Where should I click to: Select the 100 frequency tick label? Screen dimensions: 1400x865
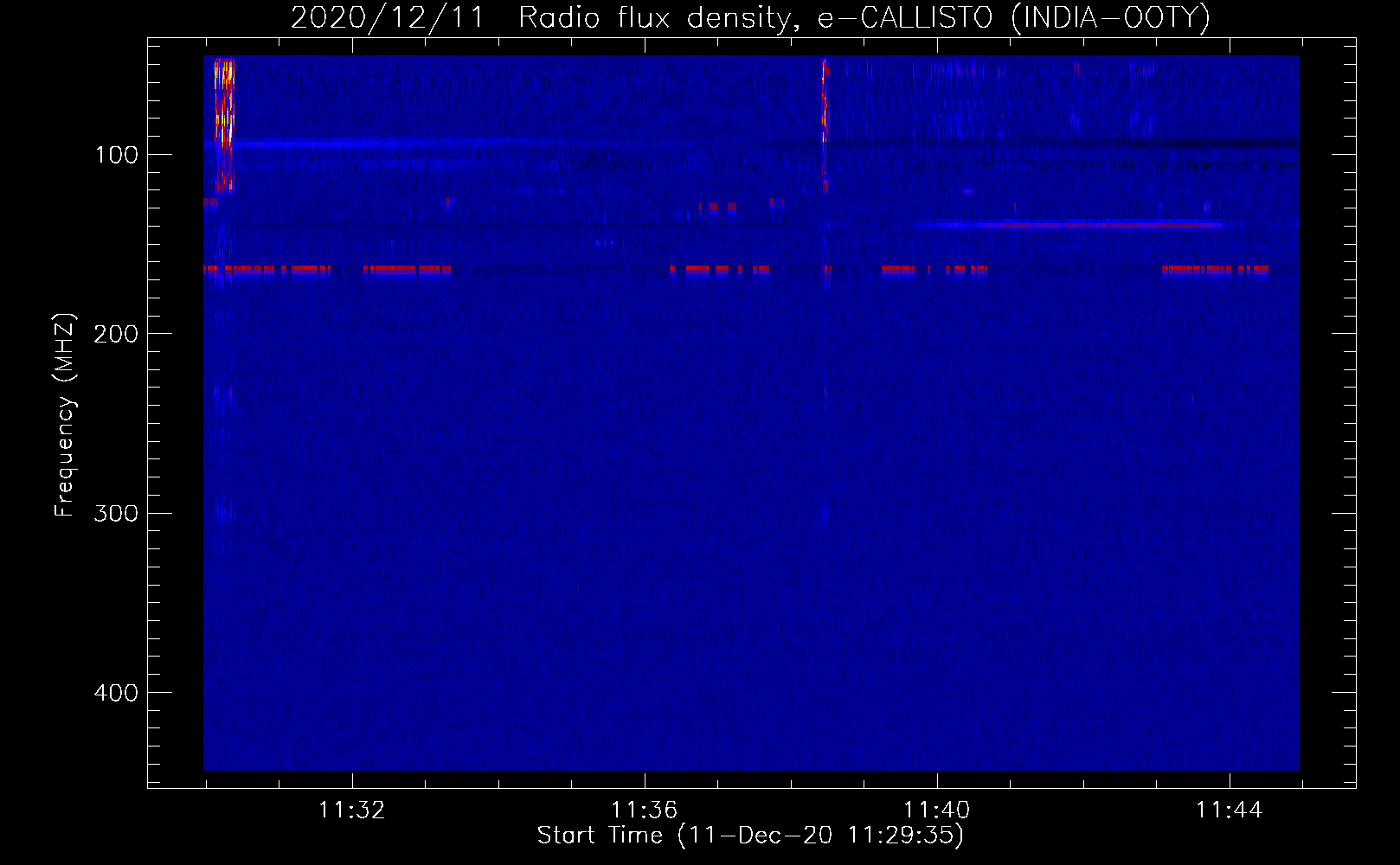click(117, 155)
